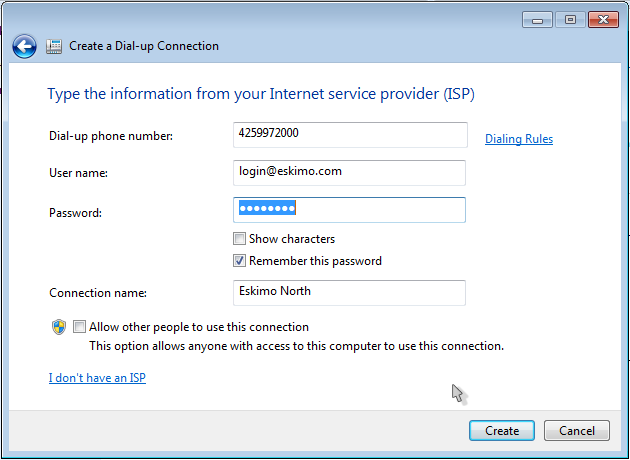This screenshot has height=460, width=630.
Task: Click the dial-up phone icon in title bar
Action: tap(54, 46)
